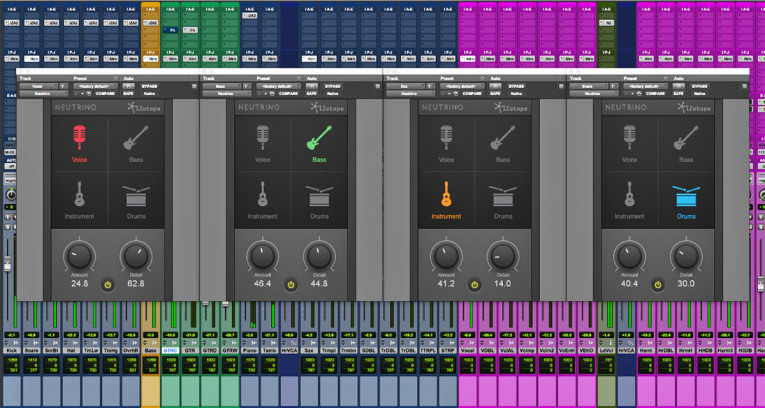The width and height of the screenshot is (765, 408).
Task: Pick Bass icon in Instrument-mode Neutrino window
Action: [503, 138]
